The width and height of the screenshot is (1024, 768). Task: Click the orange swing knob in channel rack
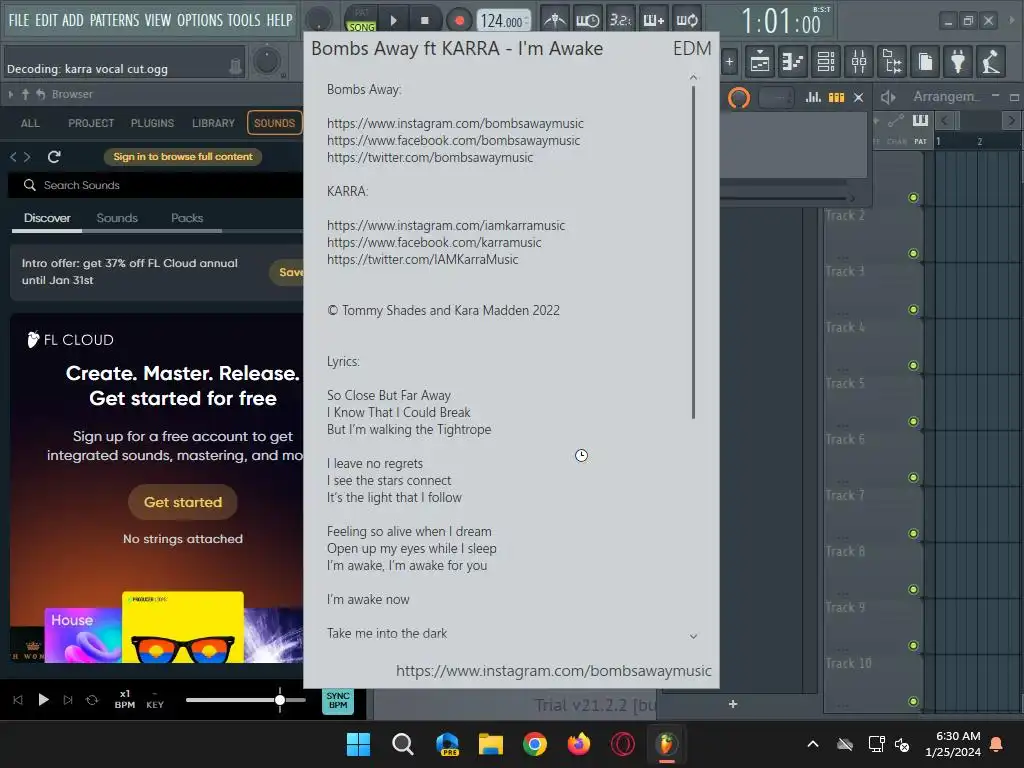pos(739,97)
